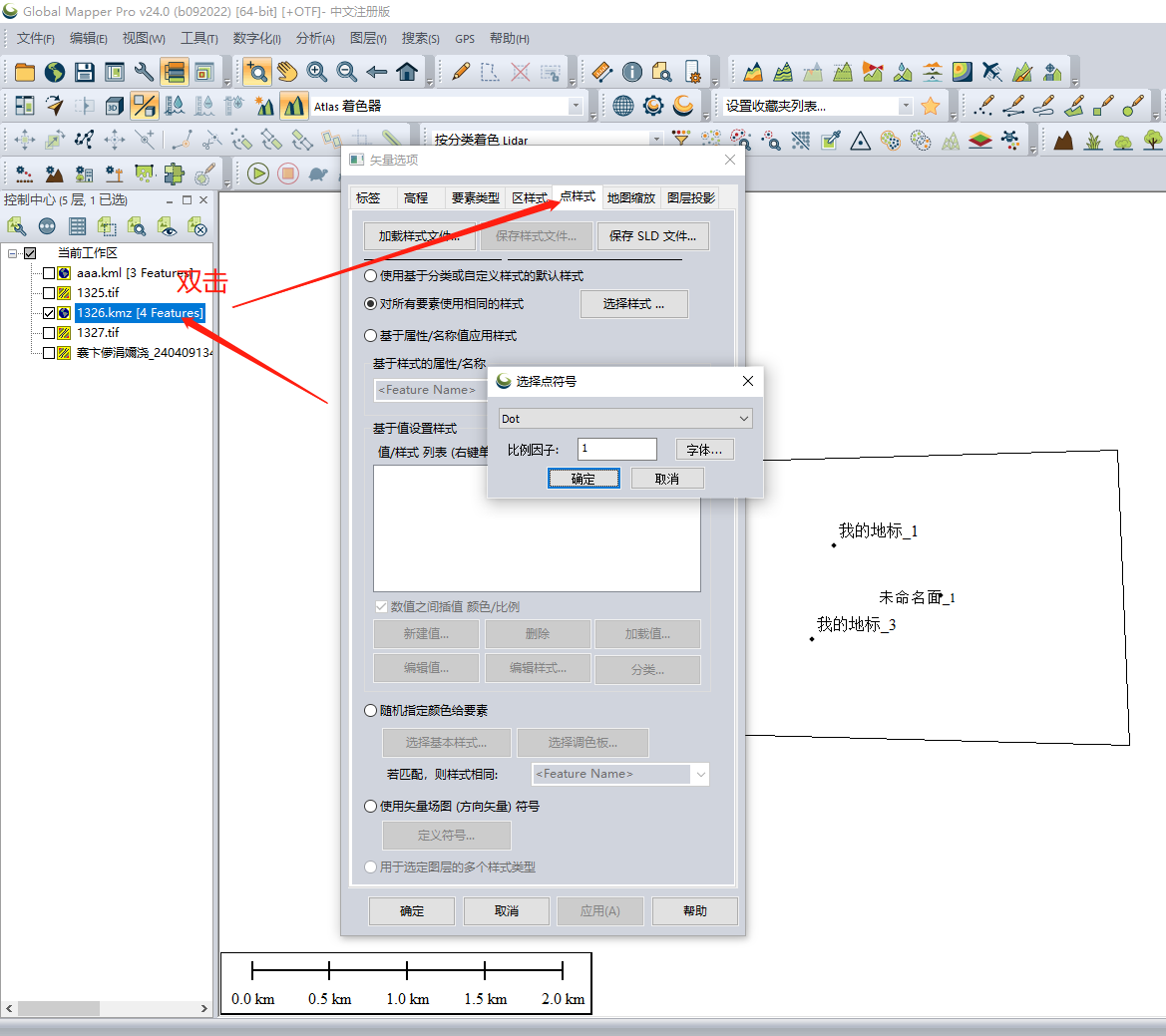Select radio 随机指定颜色给要素
Image resolution: width=1166 pixels, height=1036 pixels.
pos(370,711)
